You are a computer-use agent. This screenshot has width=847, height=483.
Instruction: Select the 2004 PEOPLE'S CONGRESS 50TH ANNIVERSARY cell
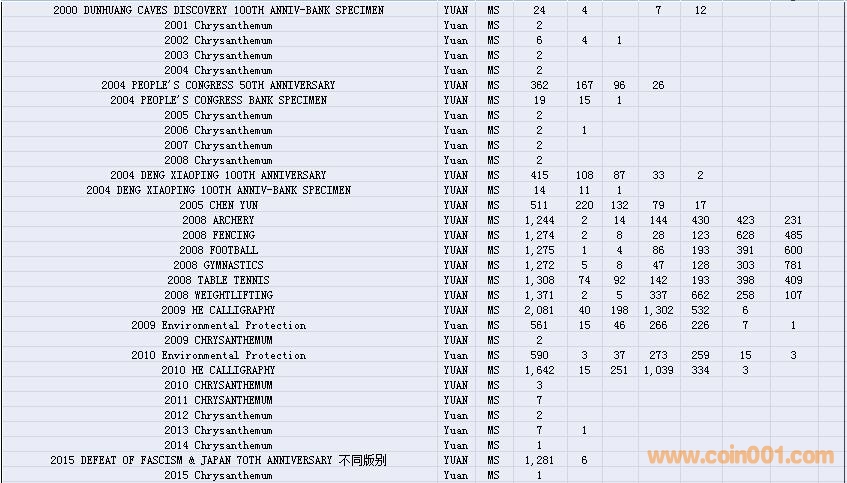[218, 85]
